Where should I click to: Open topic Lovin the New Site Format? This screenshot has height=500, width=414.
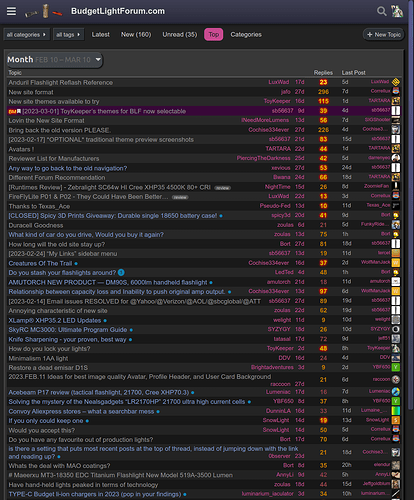[x=46, y=120]
